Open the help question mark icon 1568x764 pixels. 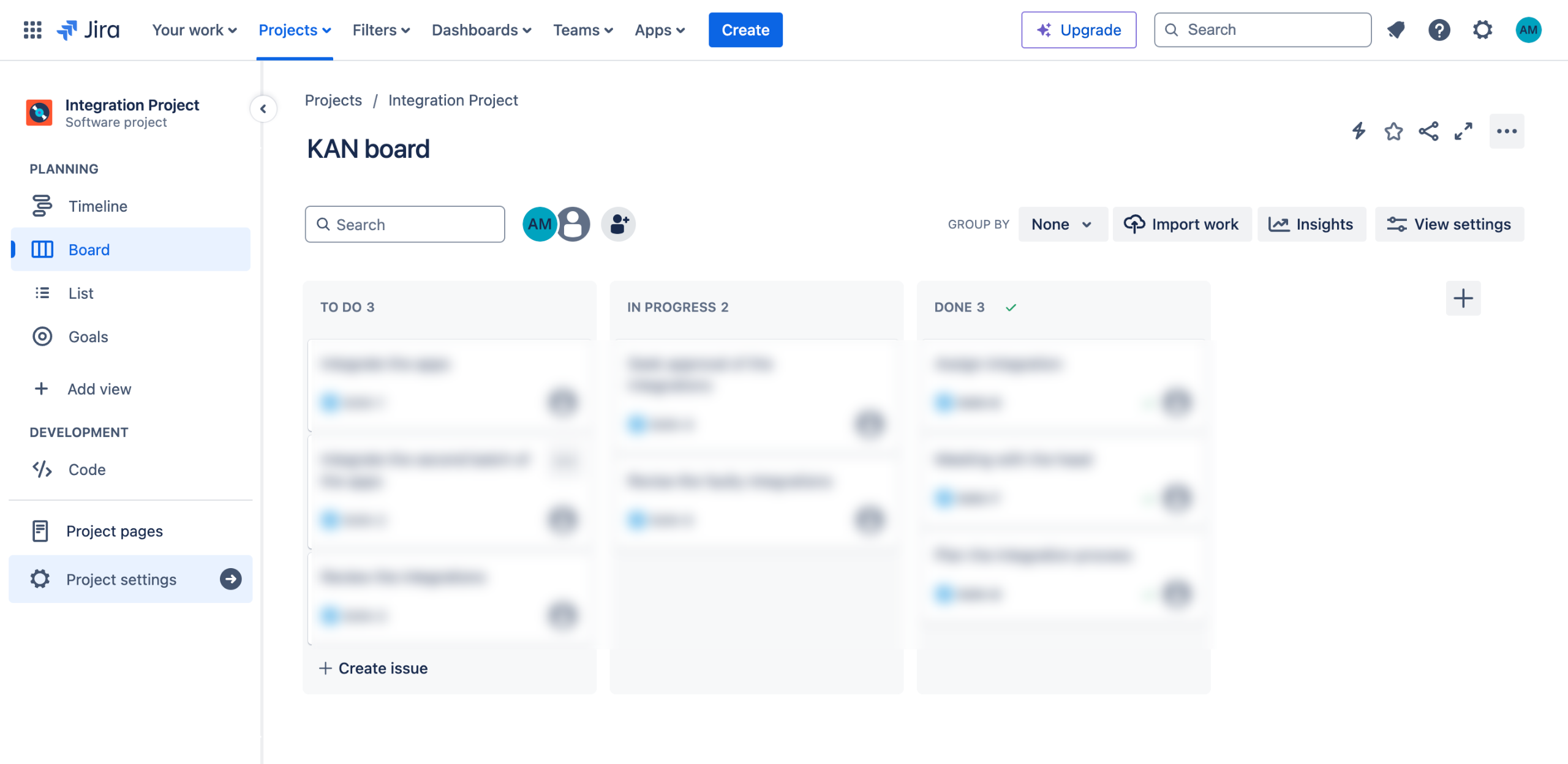click(x=1439, y=29)
